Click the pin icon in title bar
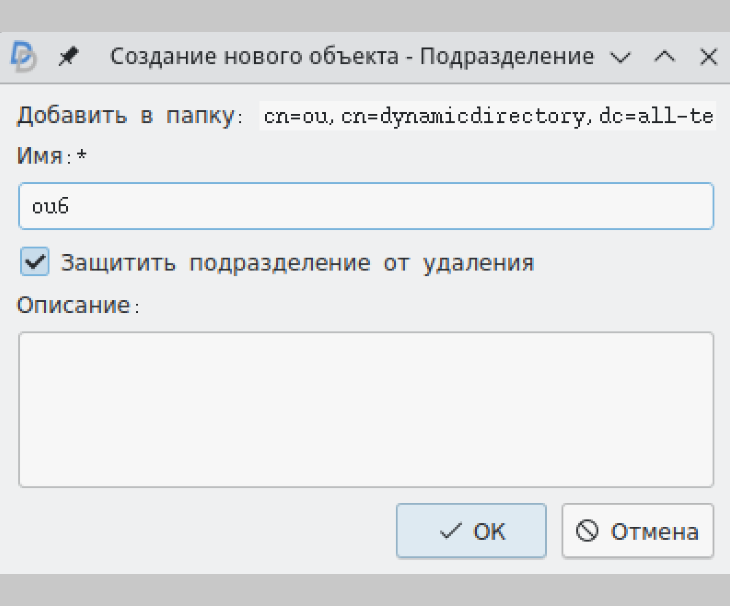730x606 pixels. [68, 57]
